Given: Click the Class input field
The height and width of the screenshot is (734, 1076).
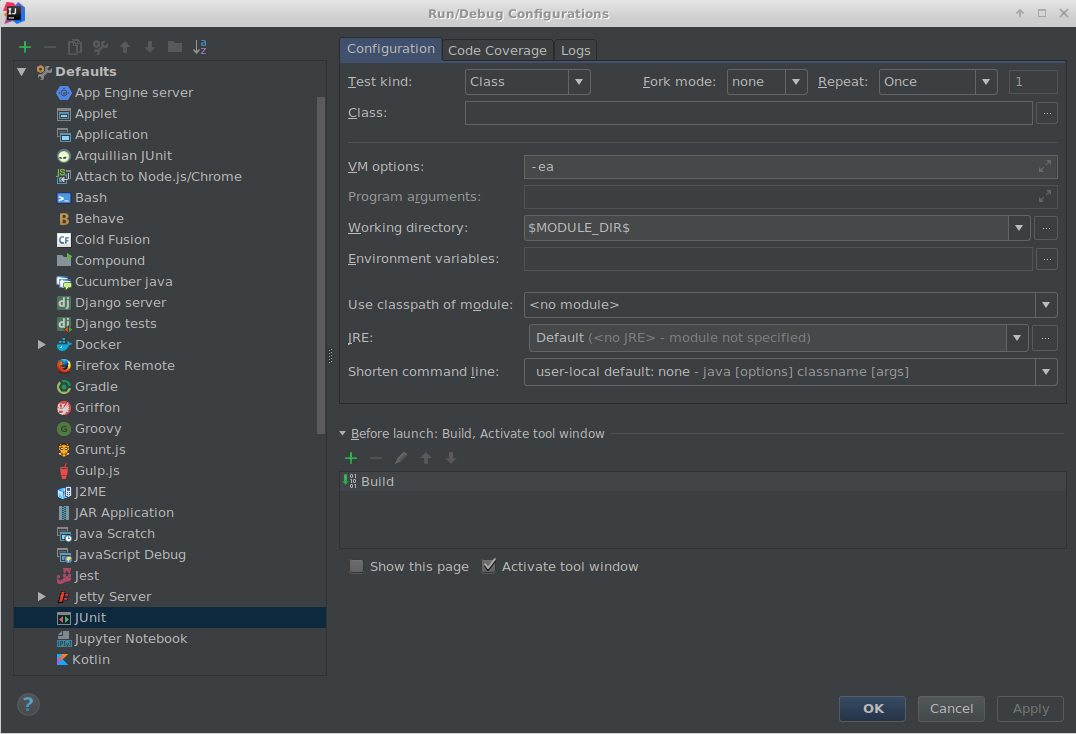Looking at the screenshot, I should click(749, 113).
